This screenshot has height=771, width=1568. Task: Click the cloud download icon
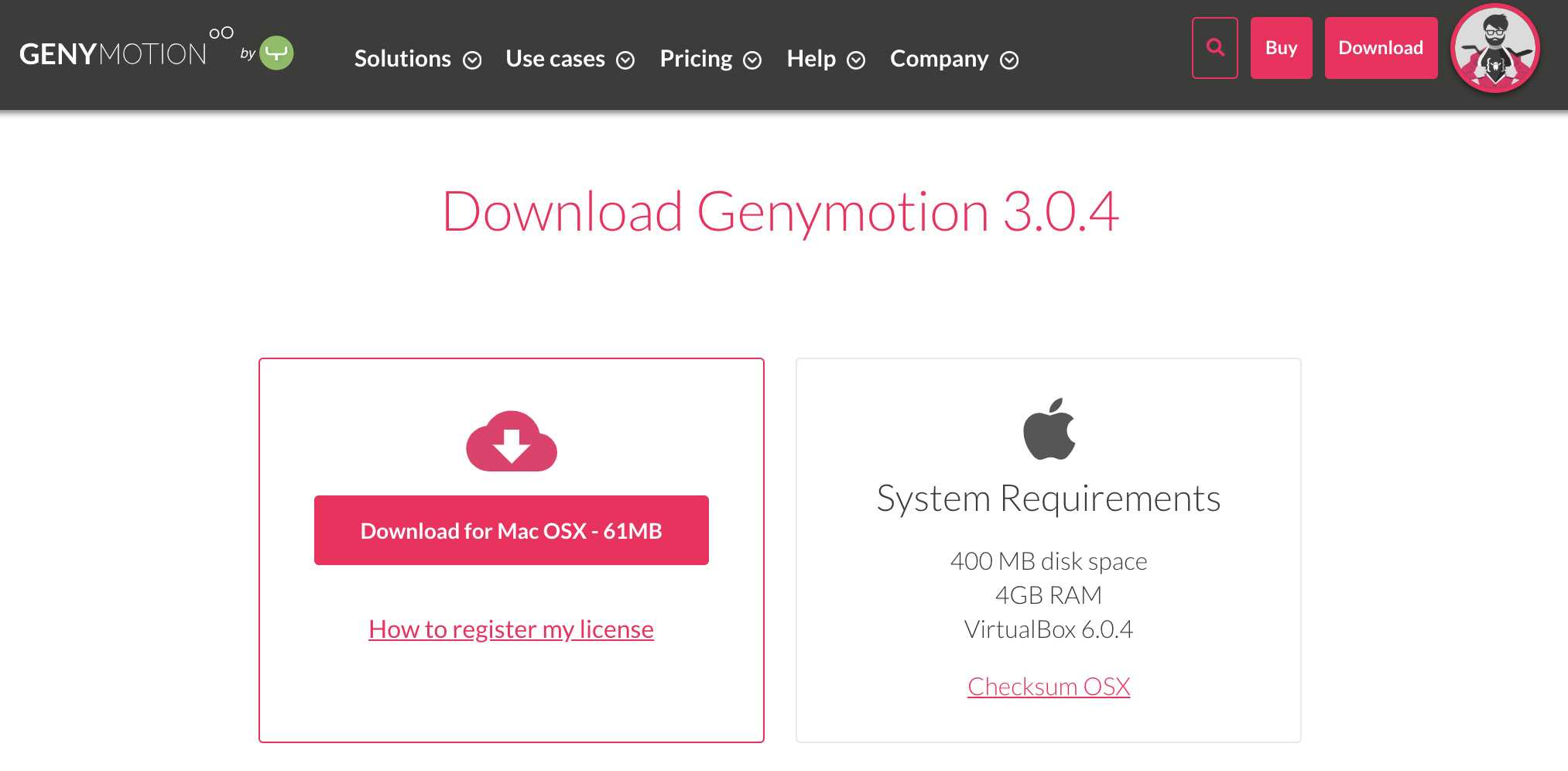click(512, 441)
